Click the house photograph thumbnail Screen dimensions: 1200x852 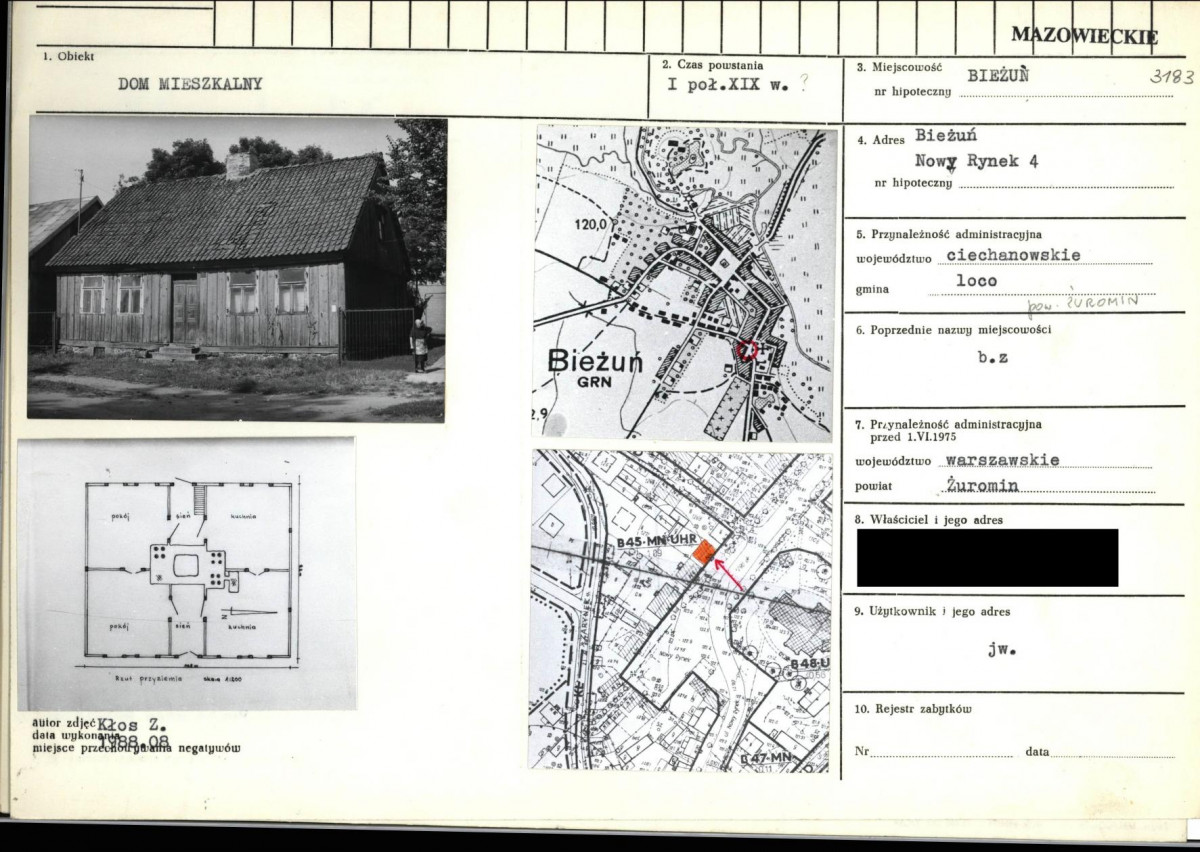(237, 268)
